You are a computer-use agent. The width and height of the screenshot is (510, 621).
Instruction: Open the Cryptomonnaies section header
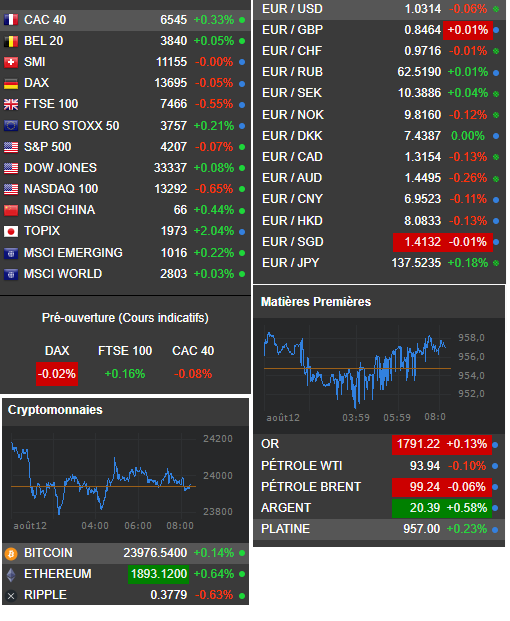(55, 410)
